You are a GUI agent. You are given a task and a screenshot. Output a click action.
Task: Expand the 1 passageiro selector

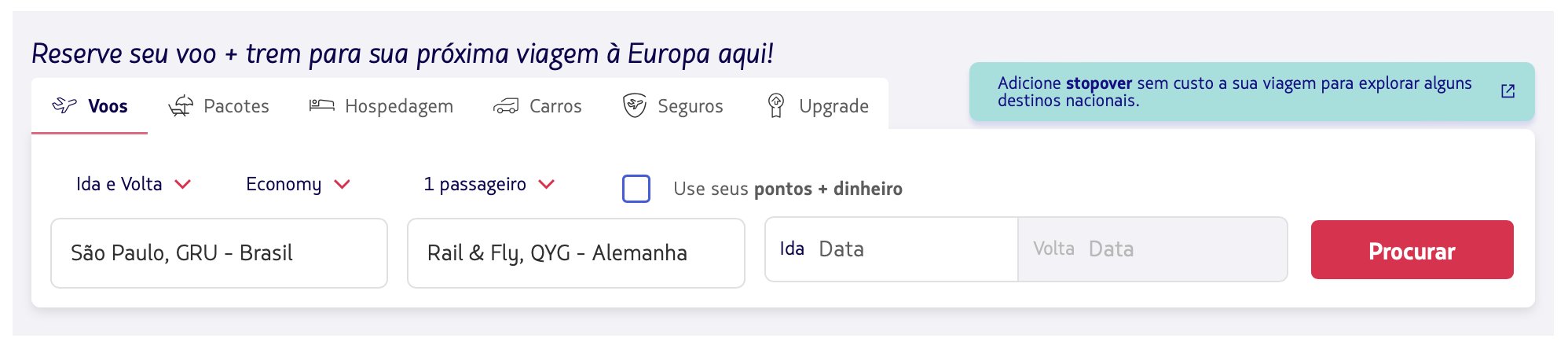(x=489, y=184)
